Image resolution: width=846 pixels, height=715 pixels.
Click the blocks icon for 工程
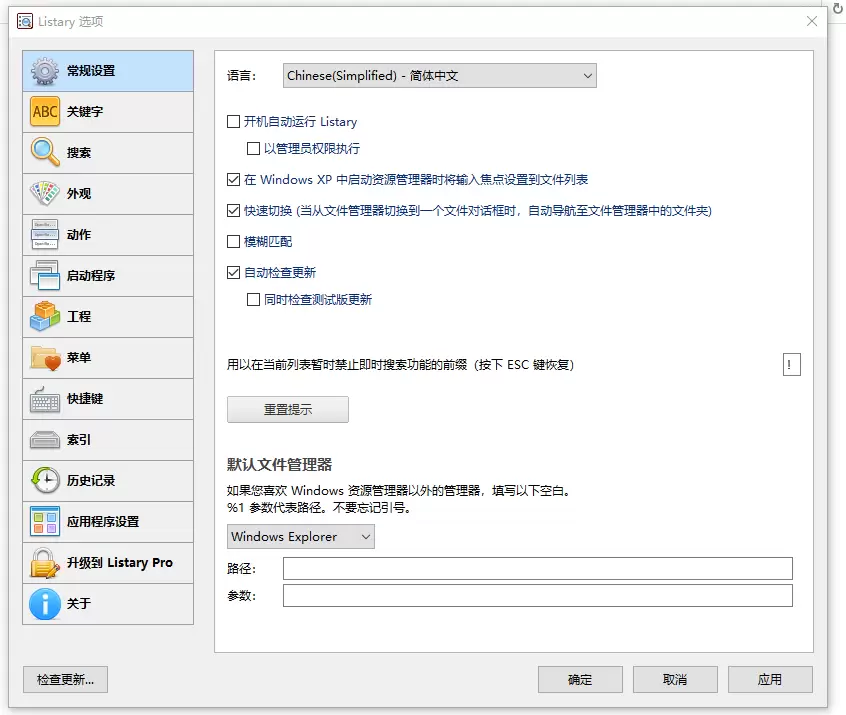(45, 317)
